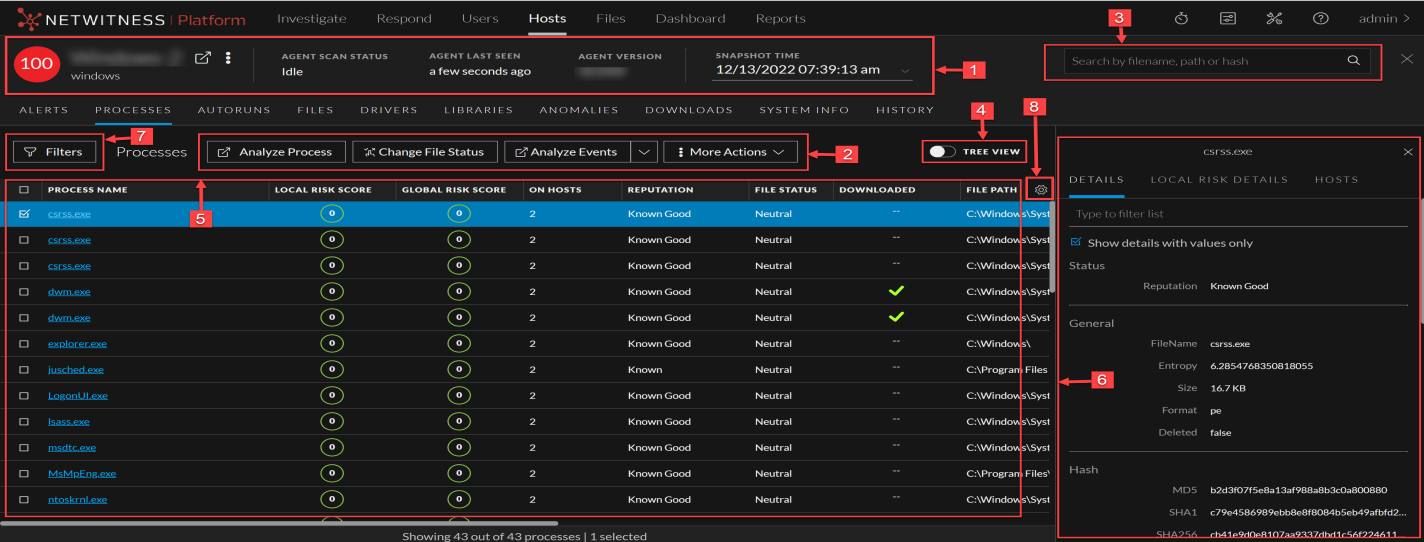
Task: Open the admin user menu
Action: point(1384,18)
